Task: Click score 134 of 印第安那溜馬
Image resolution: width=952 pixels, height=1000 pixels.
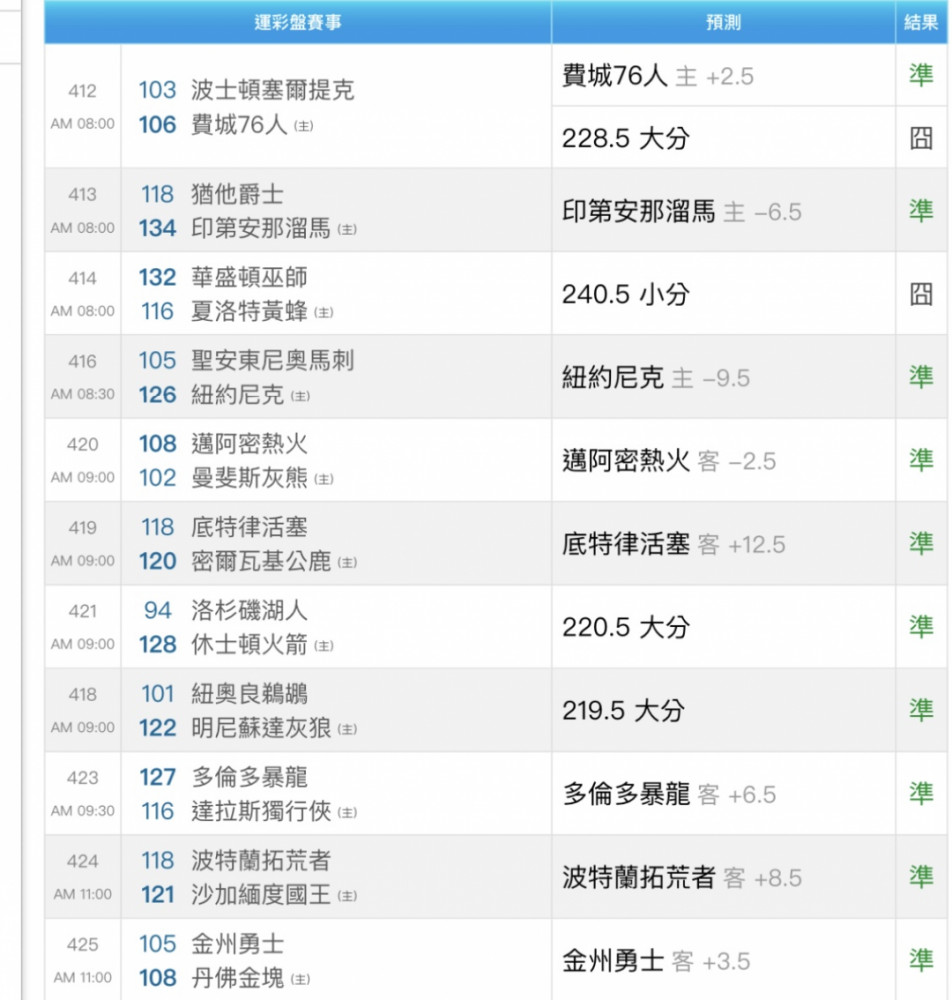Action: pyautogui.click(x=157, y=228)
